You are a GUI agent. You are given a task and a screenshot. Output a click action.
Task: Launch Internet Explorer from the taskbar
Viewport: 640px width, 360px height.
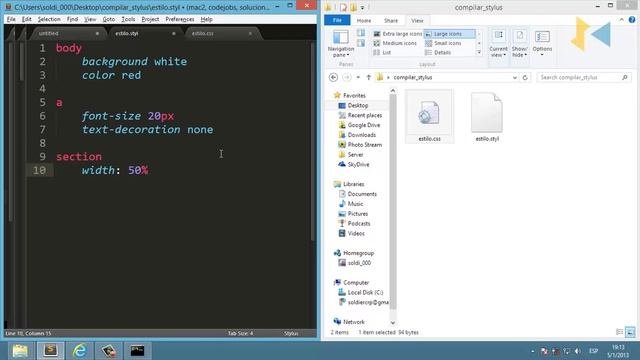point(80,351)
